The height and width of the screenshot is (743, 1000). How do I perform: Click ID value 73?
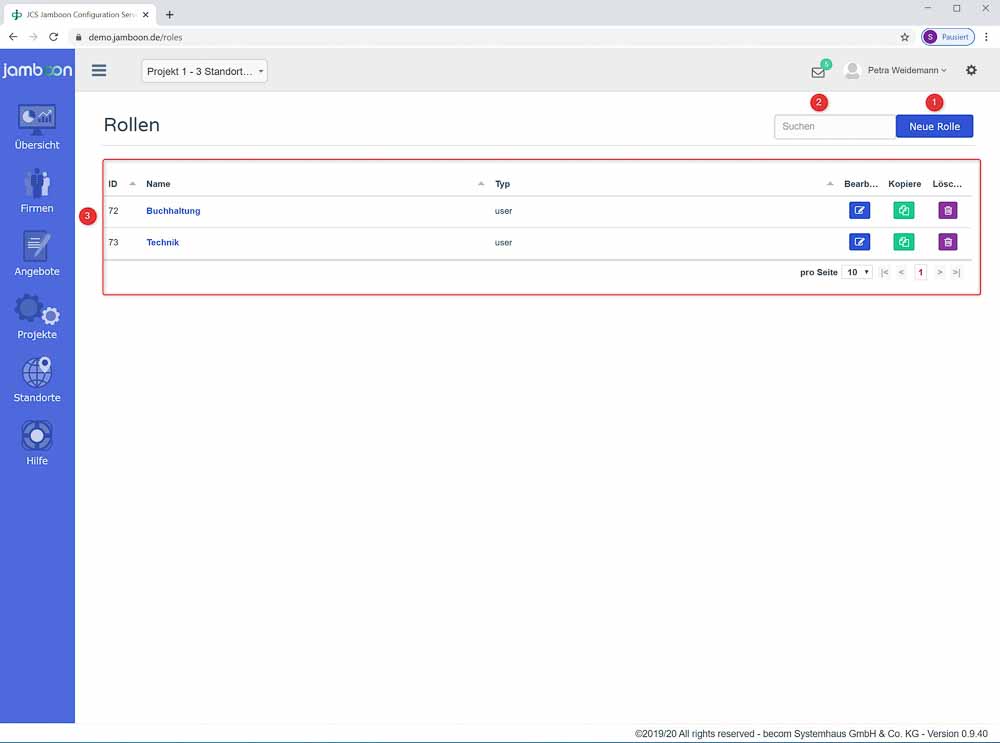[114, 242]
